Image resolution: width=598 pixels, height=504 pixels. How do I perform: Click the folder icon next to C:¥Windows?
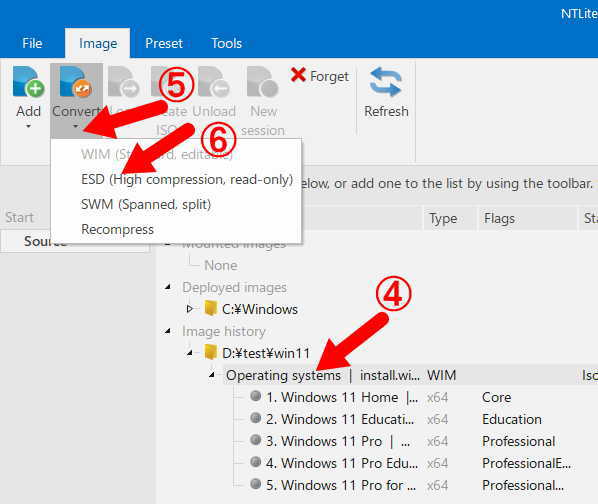211,308
